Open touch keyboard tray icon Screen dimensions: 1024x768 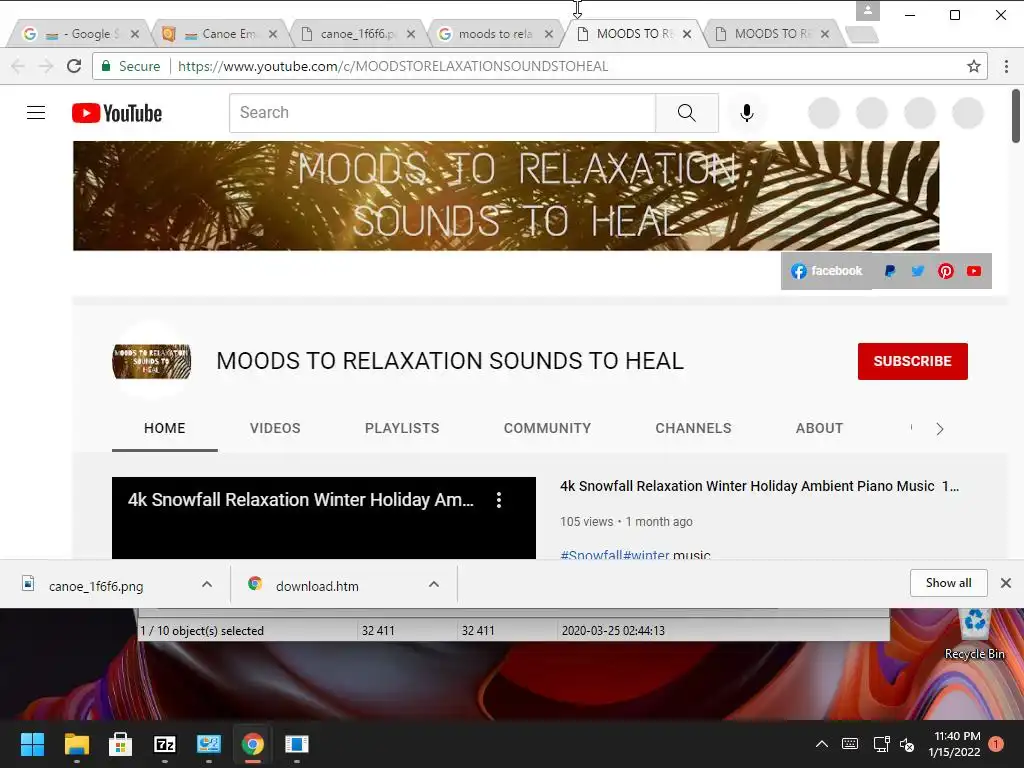(x=850, y=744)
